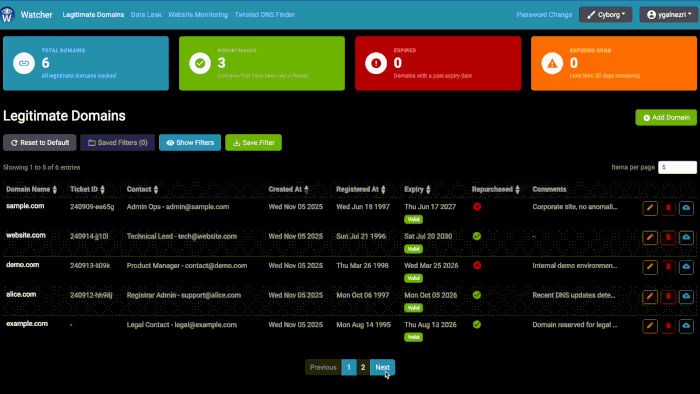Click demo.com not-repurchased red status icon
Viewport: 700px width, 394px height.
(477, 265)
